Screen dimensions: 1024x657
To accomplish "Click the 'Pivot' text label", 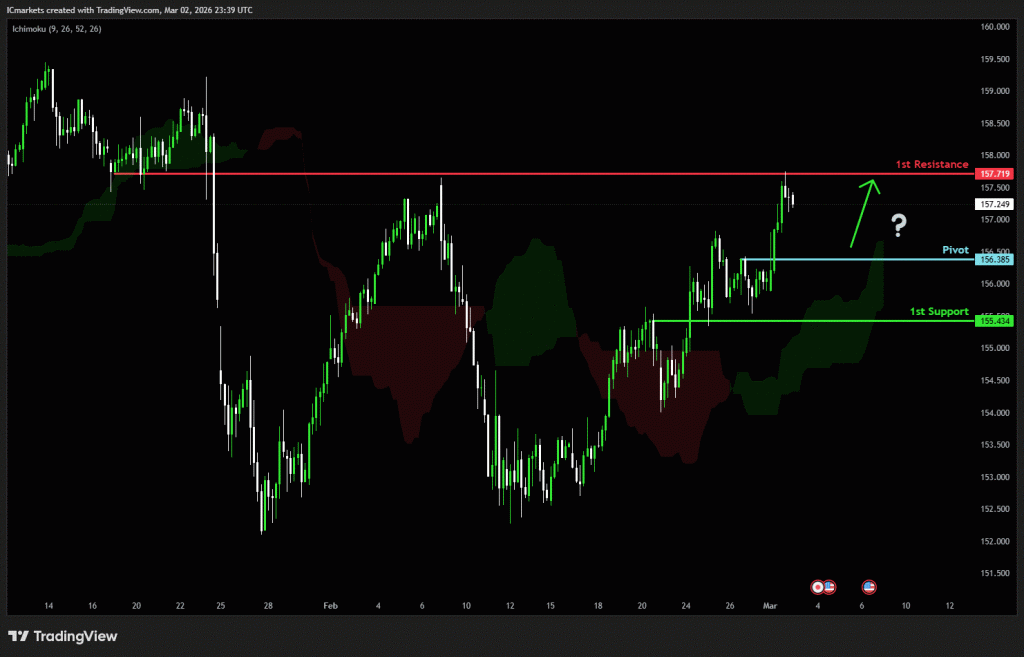I will pos(955,249).
